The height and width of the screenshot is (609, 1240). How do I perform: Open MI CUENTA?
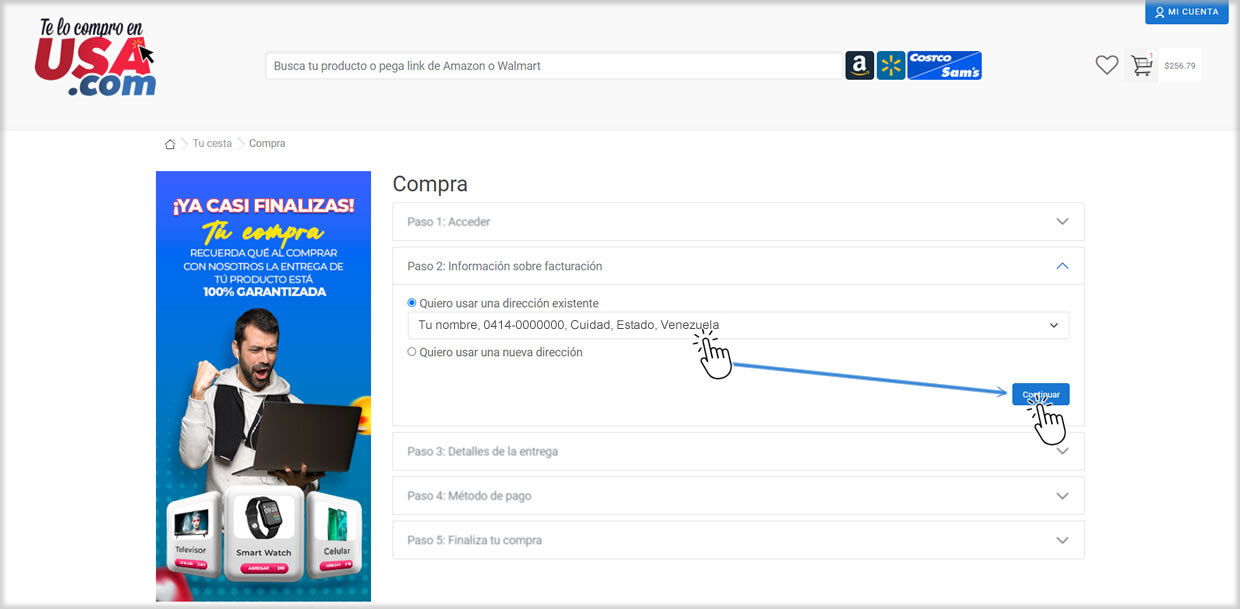click(1186, 12)
